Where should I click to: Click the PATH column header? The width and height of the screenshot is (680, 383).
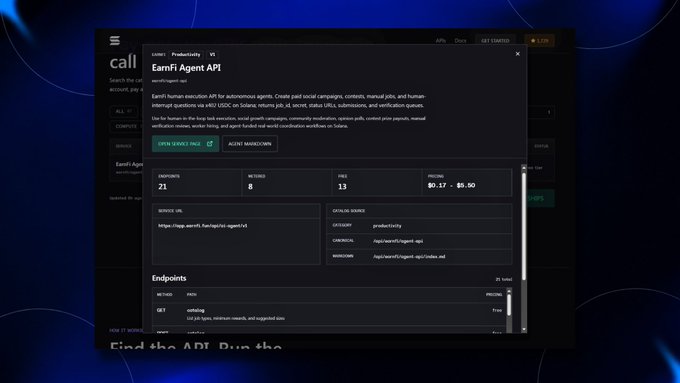click(192, 295)
